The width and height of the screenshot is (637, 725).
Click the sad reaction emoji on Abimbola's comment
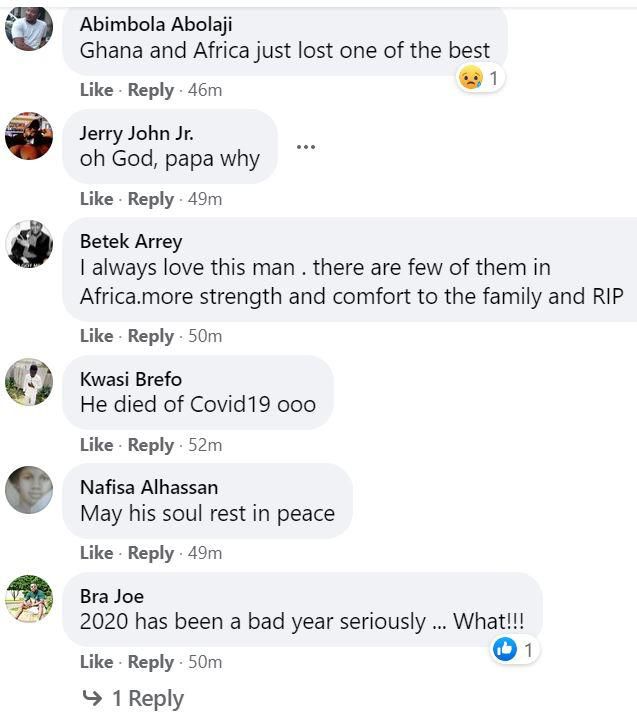[x=470, y=77]
